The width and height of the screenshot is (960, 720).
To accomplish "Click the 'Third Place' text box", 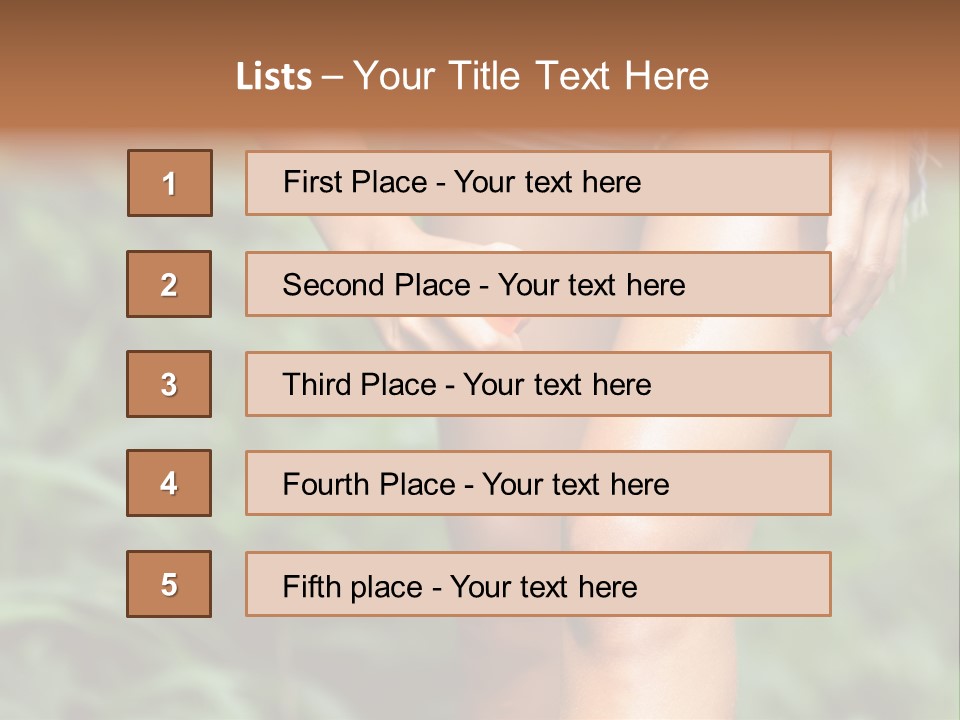I will click(x=538, y=384).
